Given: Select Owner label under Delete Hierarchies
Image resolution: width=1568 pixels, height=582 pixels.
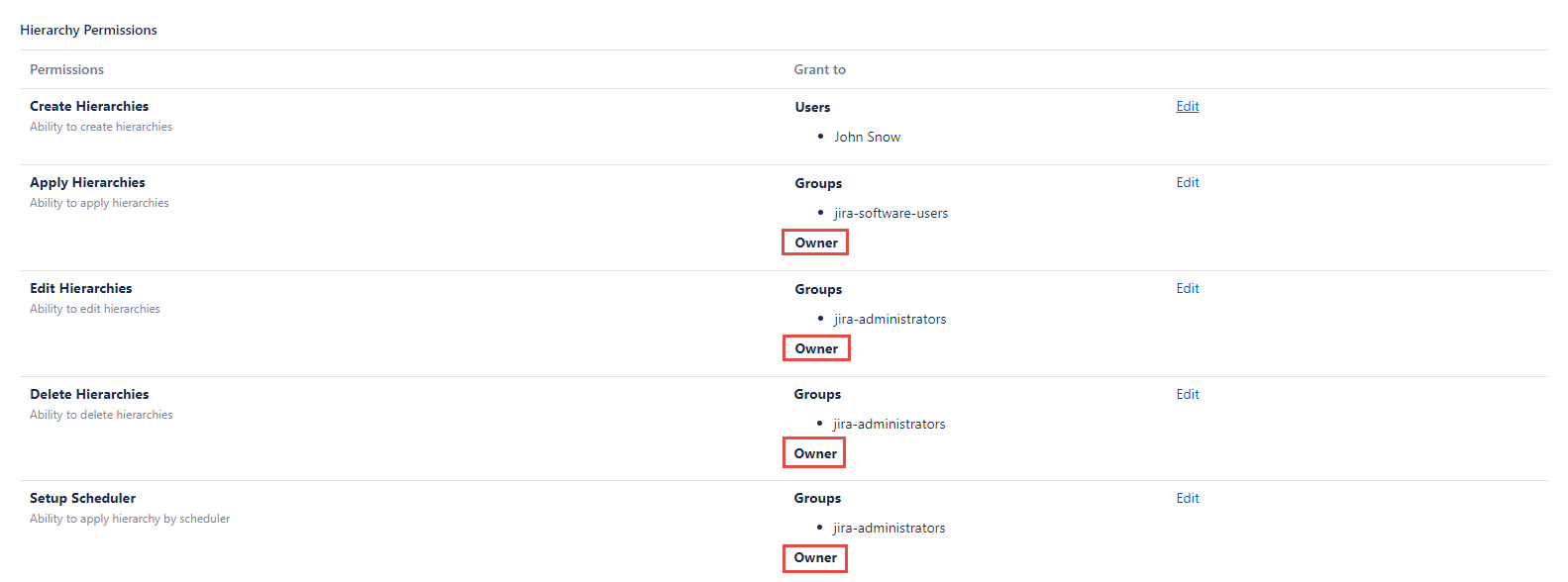Looking at the screenshot, I should click(815, 454).
